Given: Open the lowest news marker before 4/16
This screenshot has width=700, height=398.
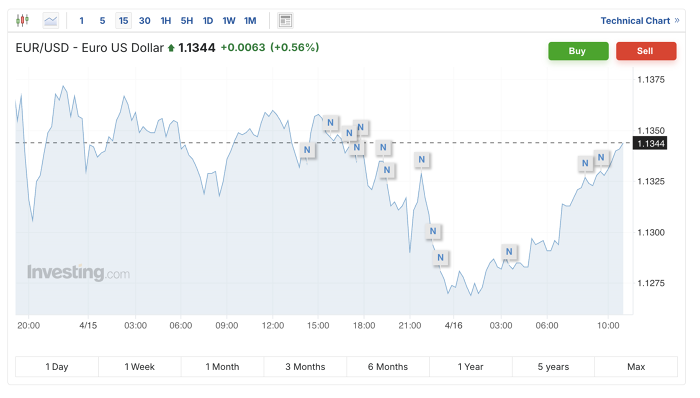Looking at the screenshot, I should click(x=441, y=257).
